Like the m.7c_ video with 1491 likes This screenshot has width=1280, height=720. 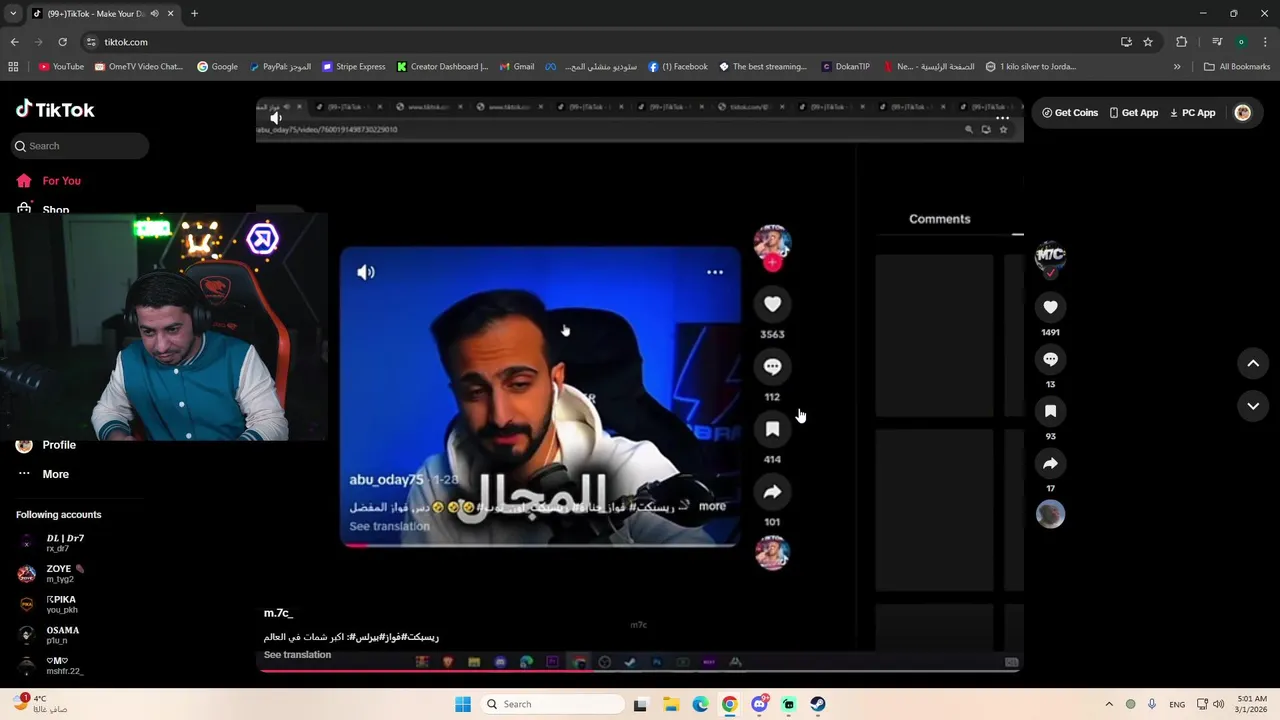pyautogui.click(x=1050, y=307)
